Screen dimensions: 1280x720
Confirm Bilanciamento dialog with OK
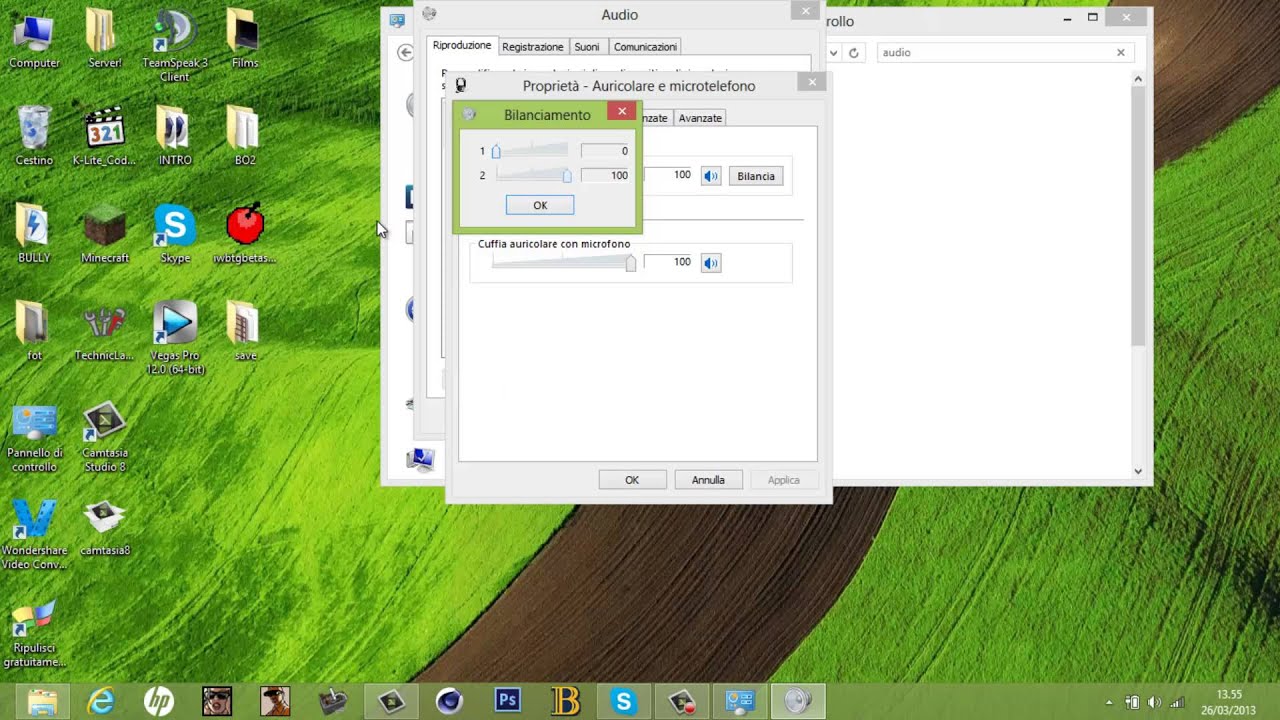tap(540, 205)
